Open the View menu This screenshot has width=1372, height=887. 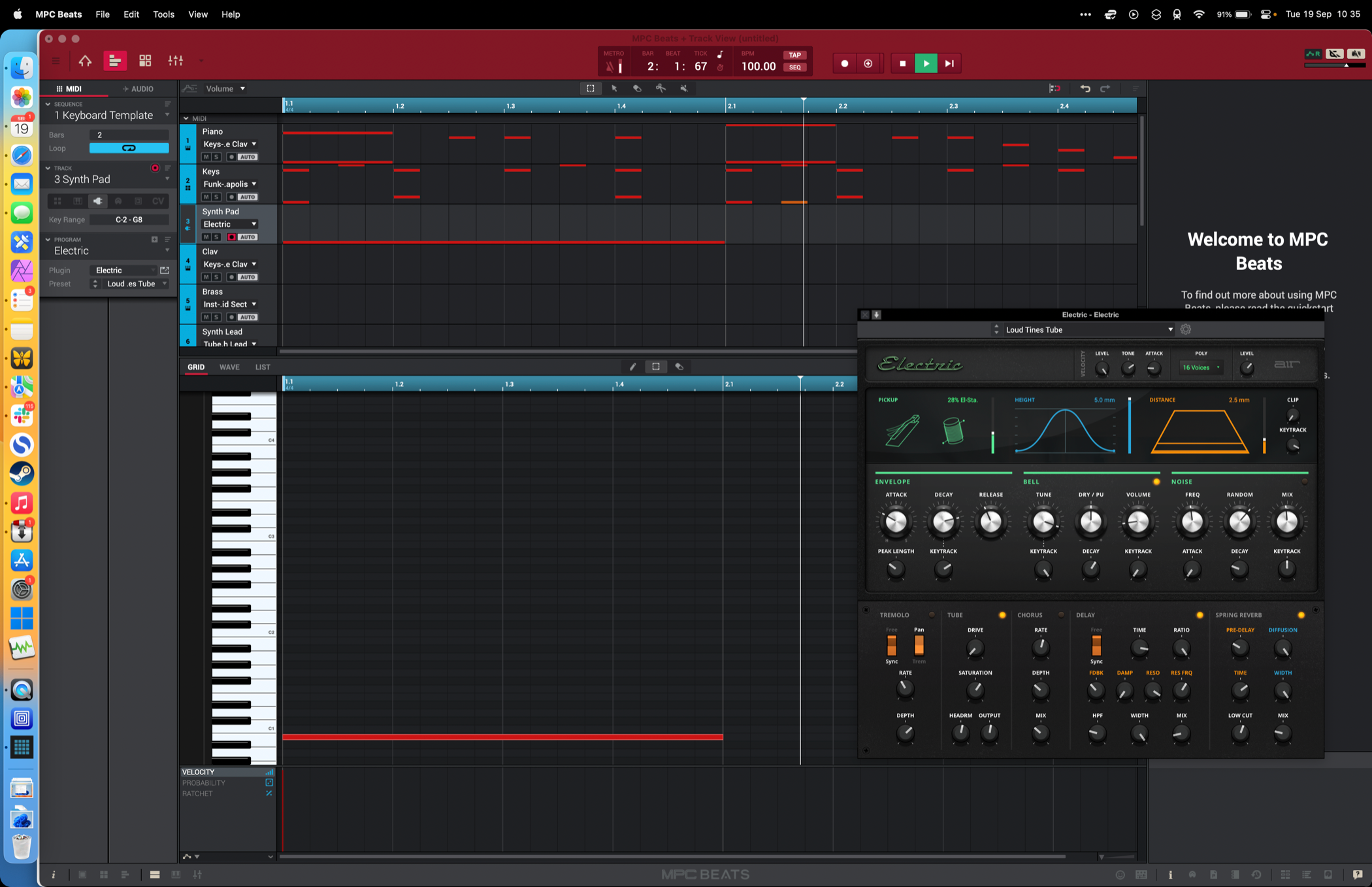[197, 14]
